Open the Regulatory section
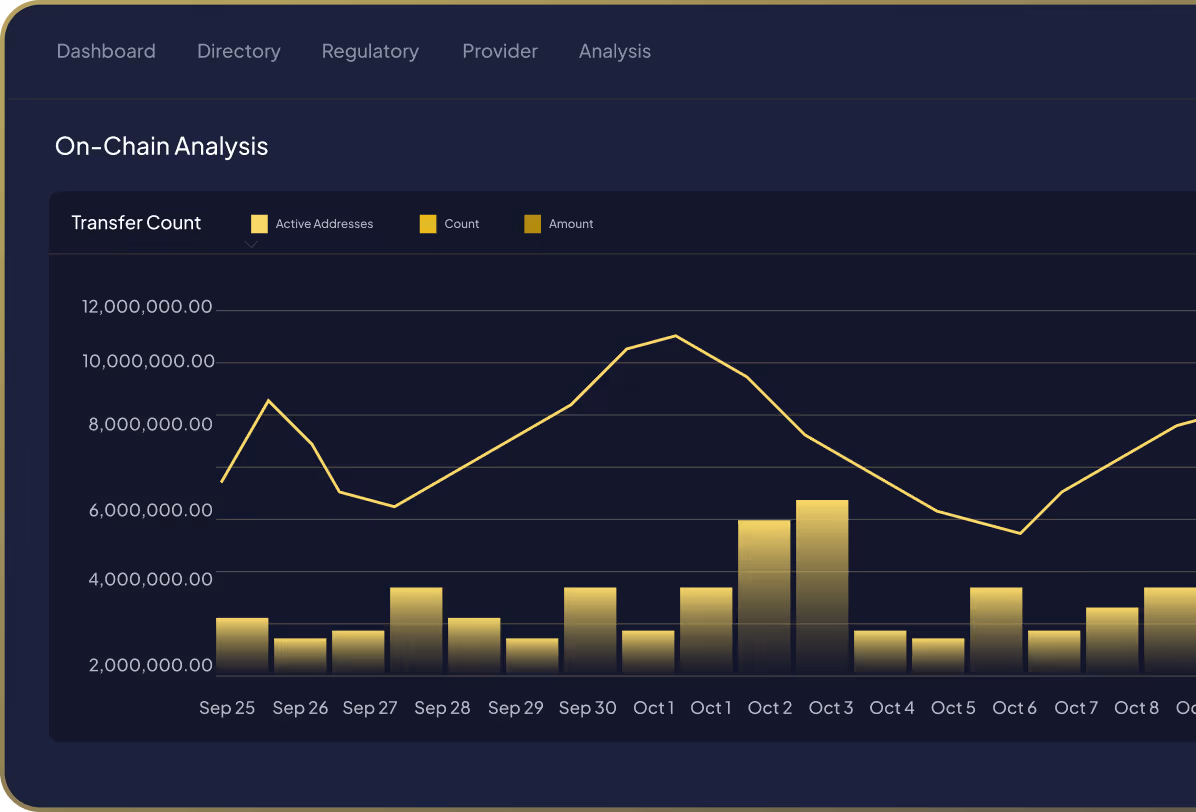Screen dimensions: 1196x812 coord(370,51)
